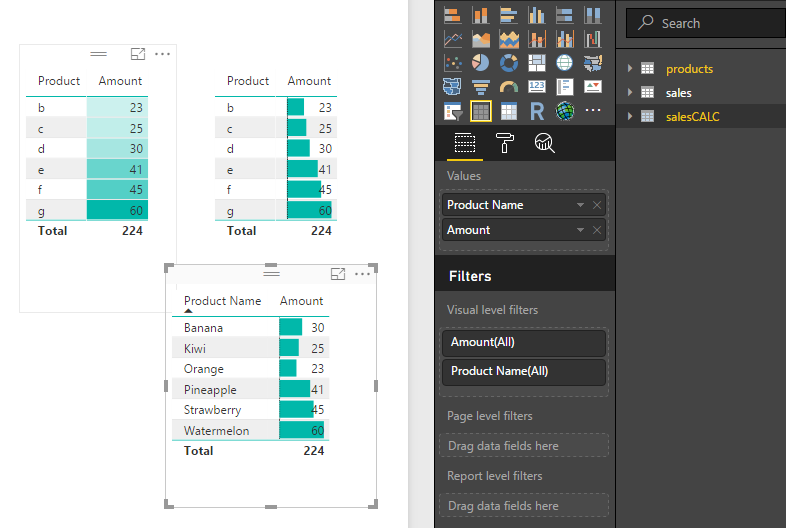
Task: Select the clustered column chart visualization
Action: click(x=537, y=16)
